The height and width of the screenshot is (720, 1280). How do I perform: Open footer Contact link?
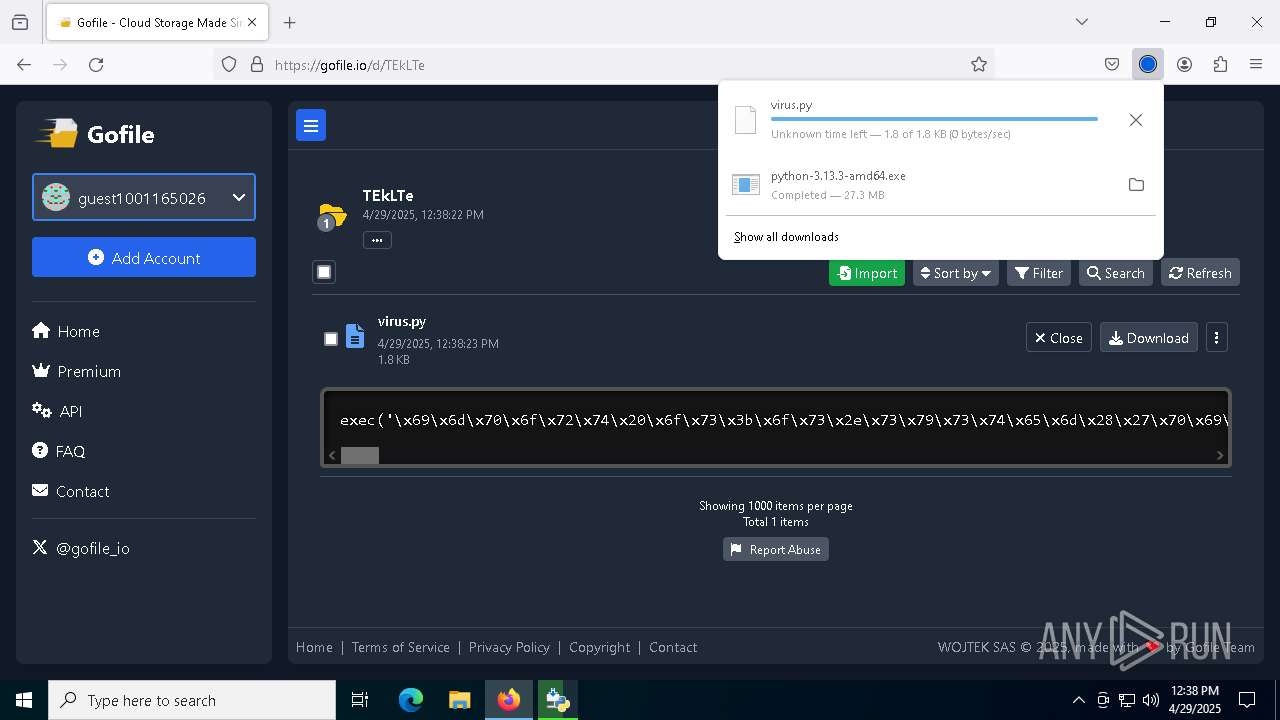pos(673,647)
